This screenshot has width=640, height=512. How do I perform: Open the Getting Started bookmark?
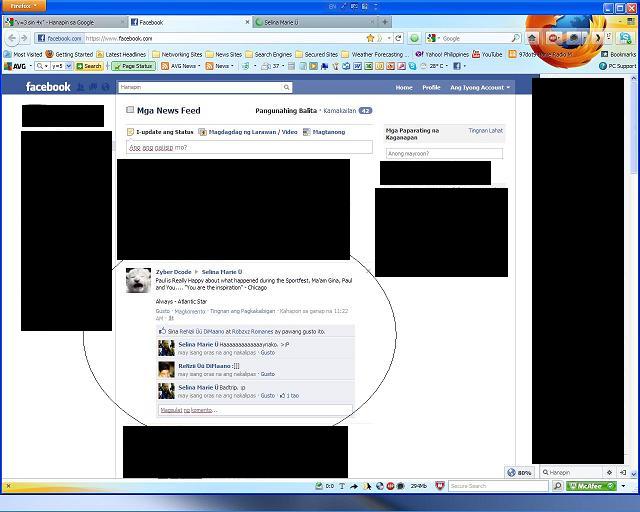(x=69, y=54)
